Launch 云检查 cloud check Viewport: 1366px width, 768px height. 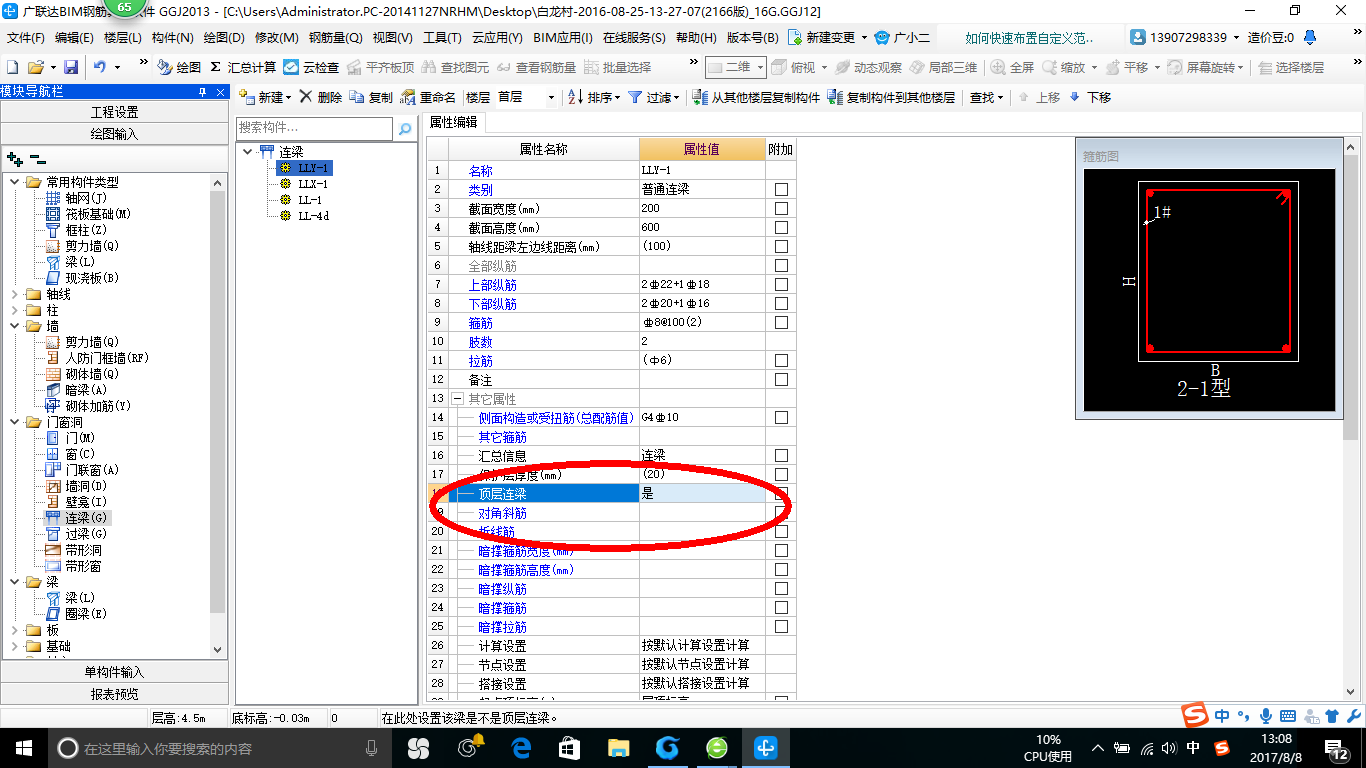[x=311, y=67]
